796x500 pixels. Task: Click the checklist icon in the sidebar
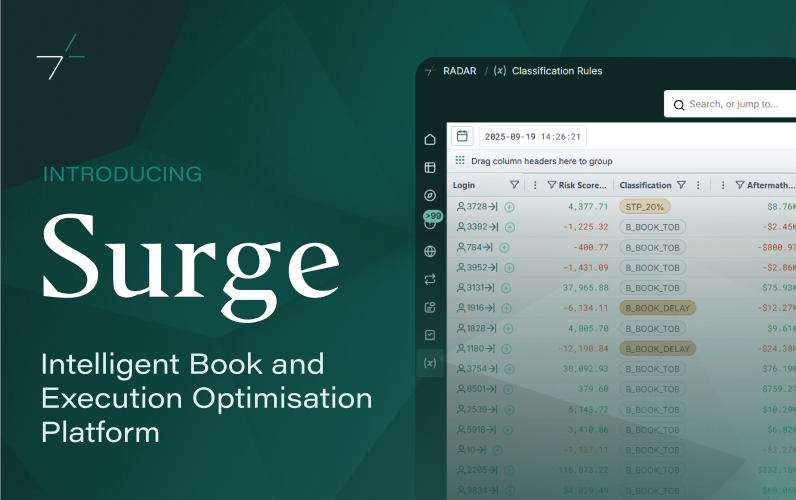click(430, 335)
